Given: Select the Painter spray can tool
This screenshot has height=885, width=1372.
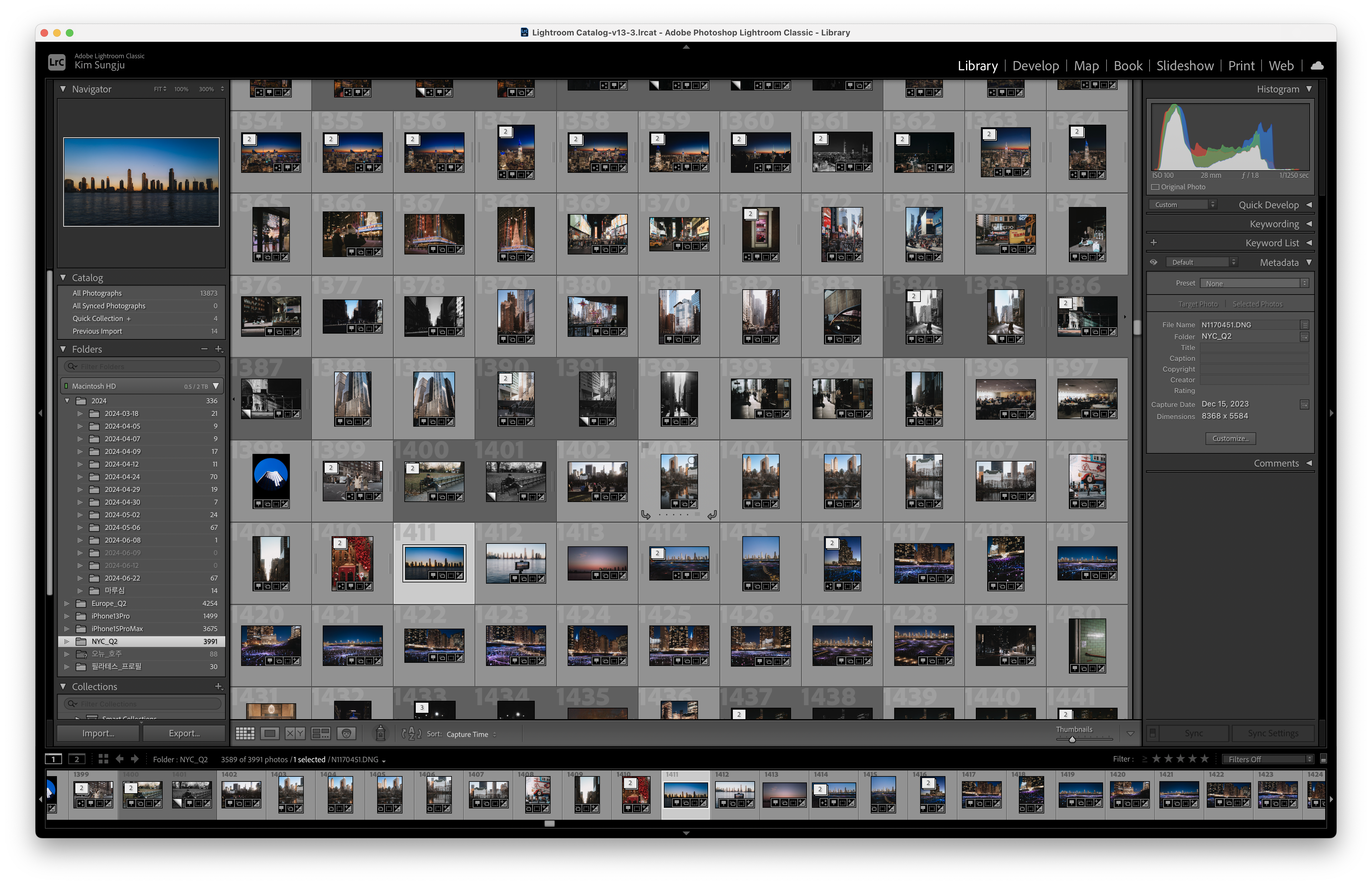Looking at the screenshot, I should click(380, 733).
